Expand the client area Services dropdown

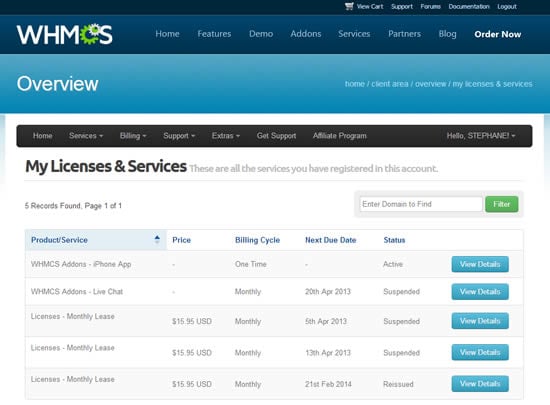[x=86, y=136]
